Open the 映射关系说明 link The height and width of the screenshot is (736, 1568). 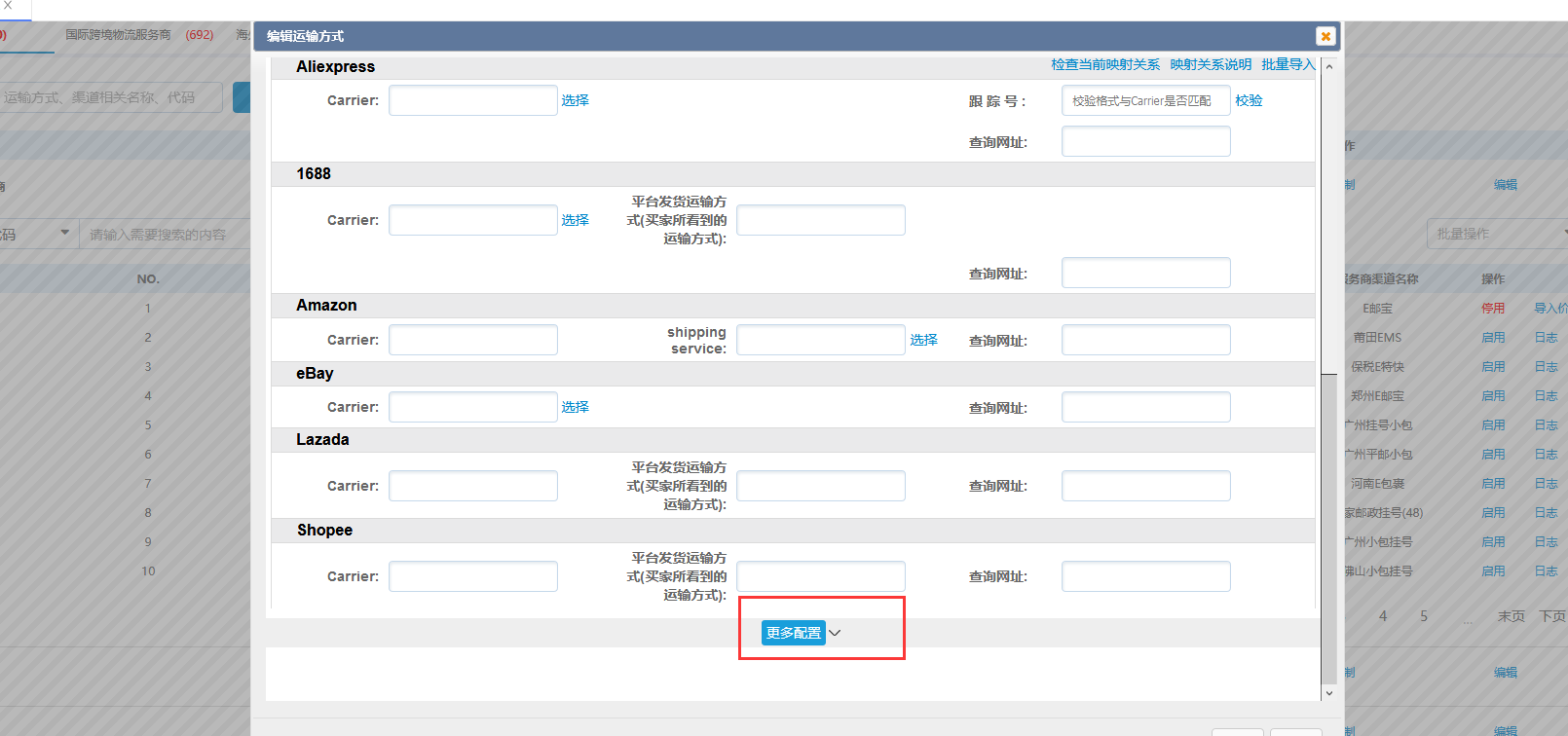pos(1210,64)
